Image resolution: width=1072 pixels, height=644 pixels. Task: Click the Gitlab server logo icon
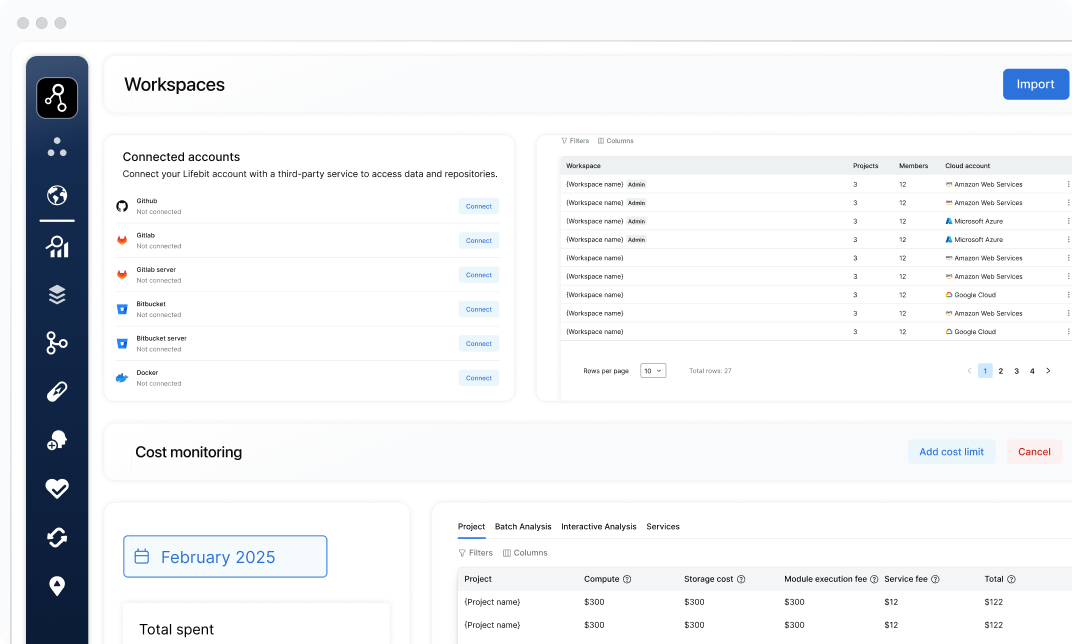122,275
